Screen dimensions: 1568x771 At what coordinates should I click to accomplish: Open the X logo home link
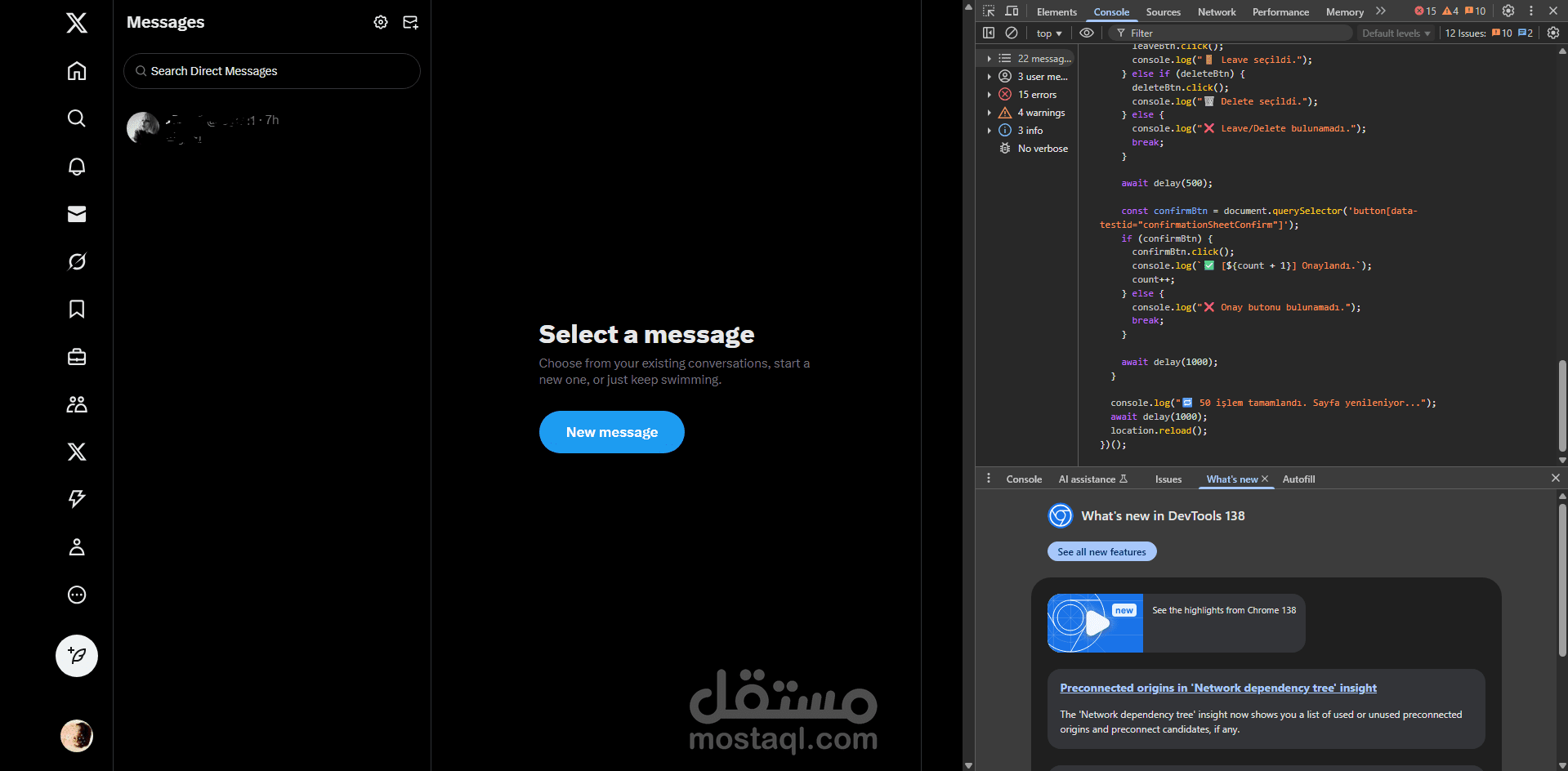pyautogui.click(x=77, y=23)
